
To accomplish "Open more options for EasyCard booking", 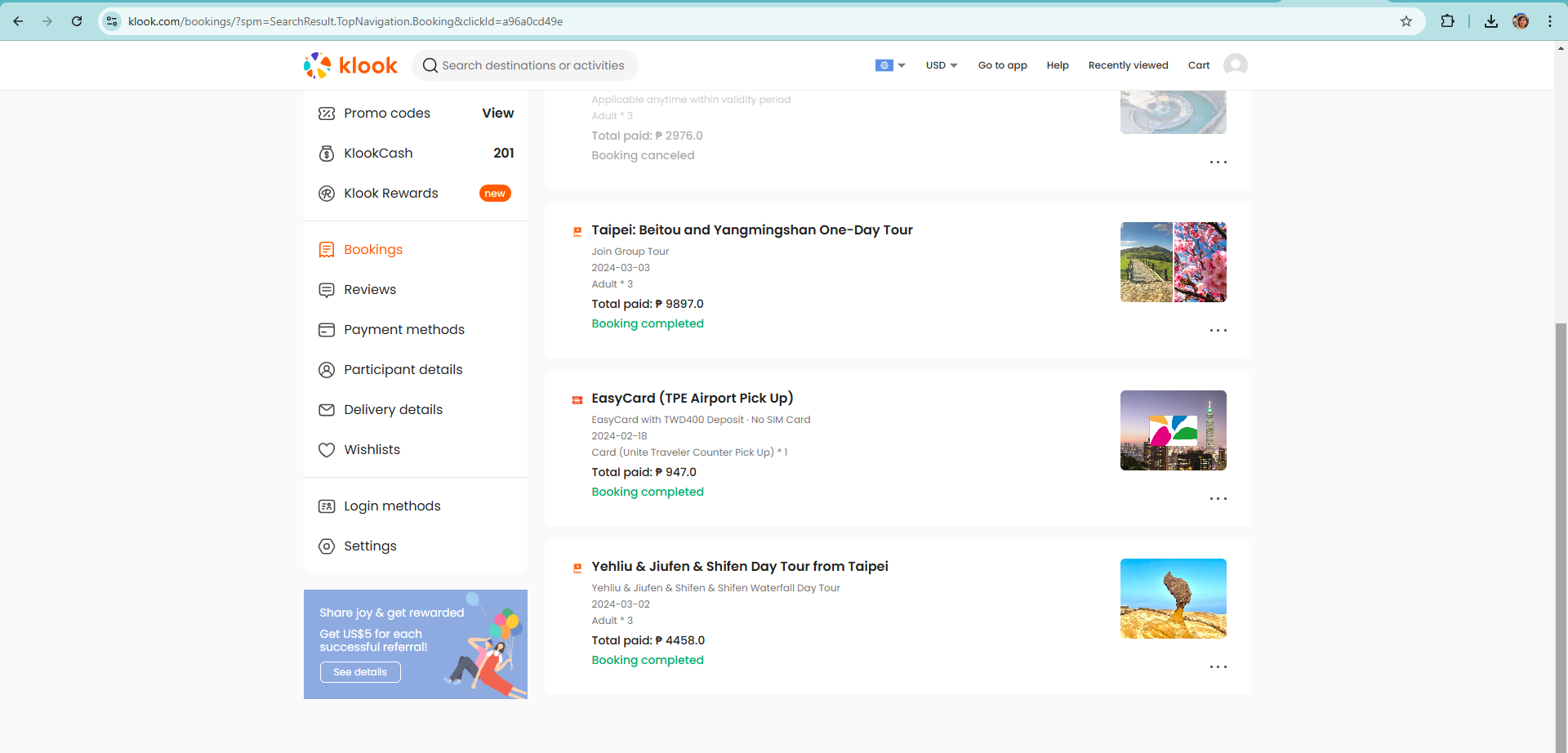I will [1218, 499].
